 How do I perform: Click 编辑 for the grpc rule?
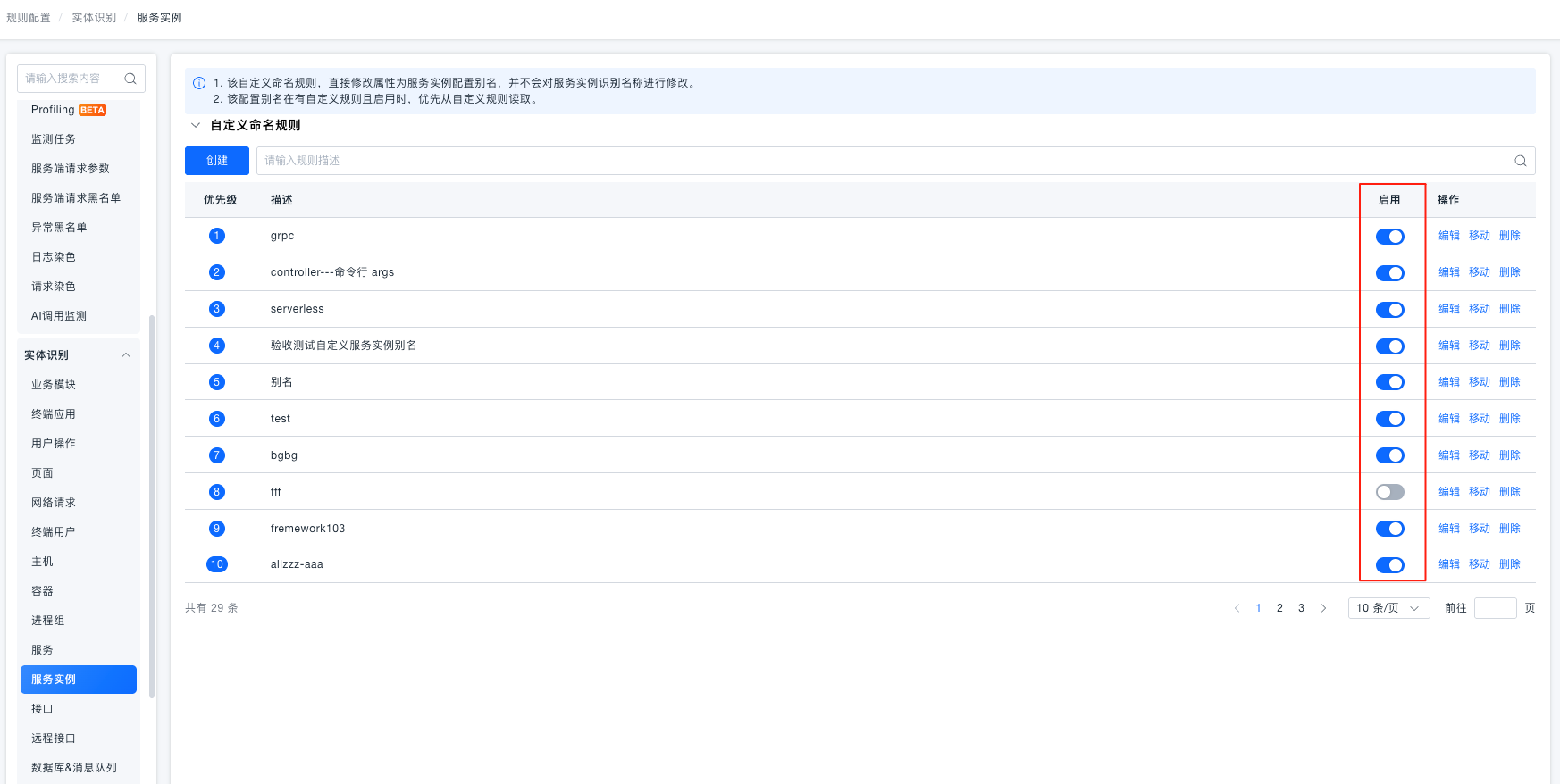[1448, 236]
